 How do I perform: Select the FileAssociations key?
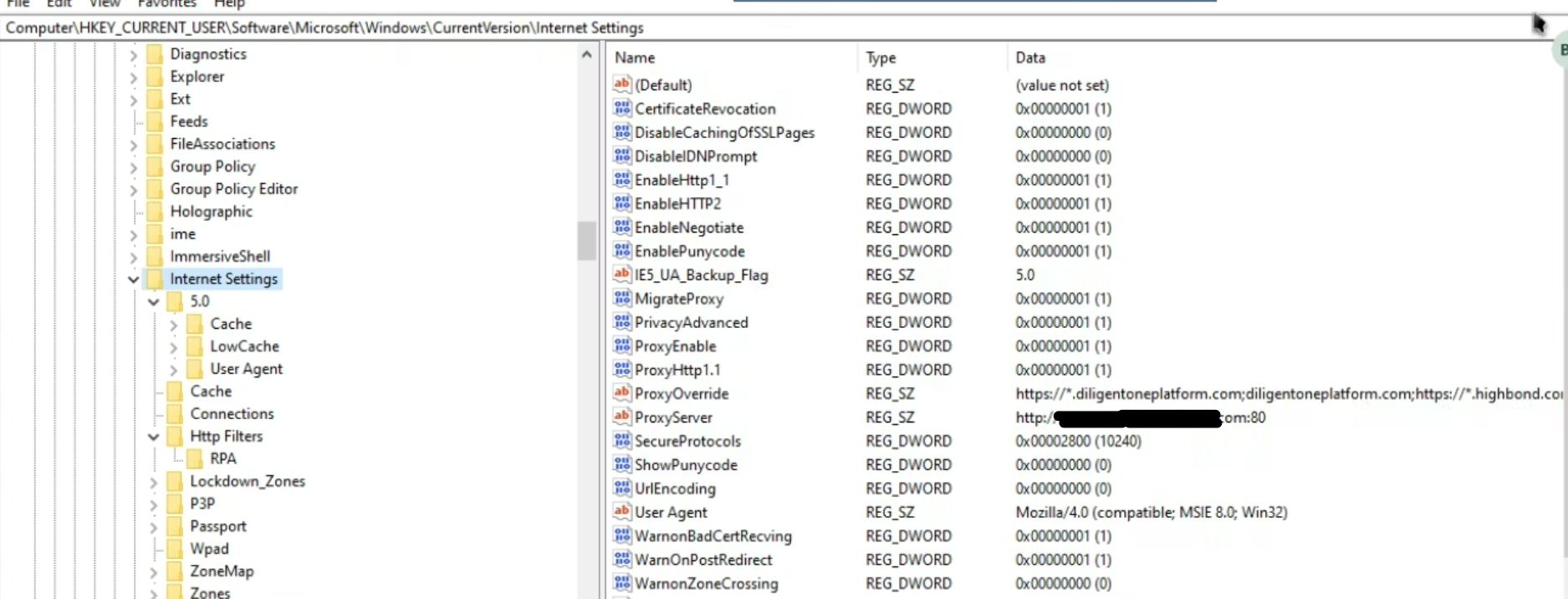point(222,144)
